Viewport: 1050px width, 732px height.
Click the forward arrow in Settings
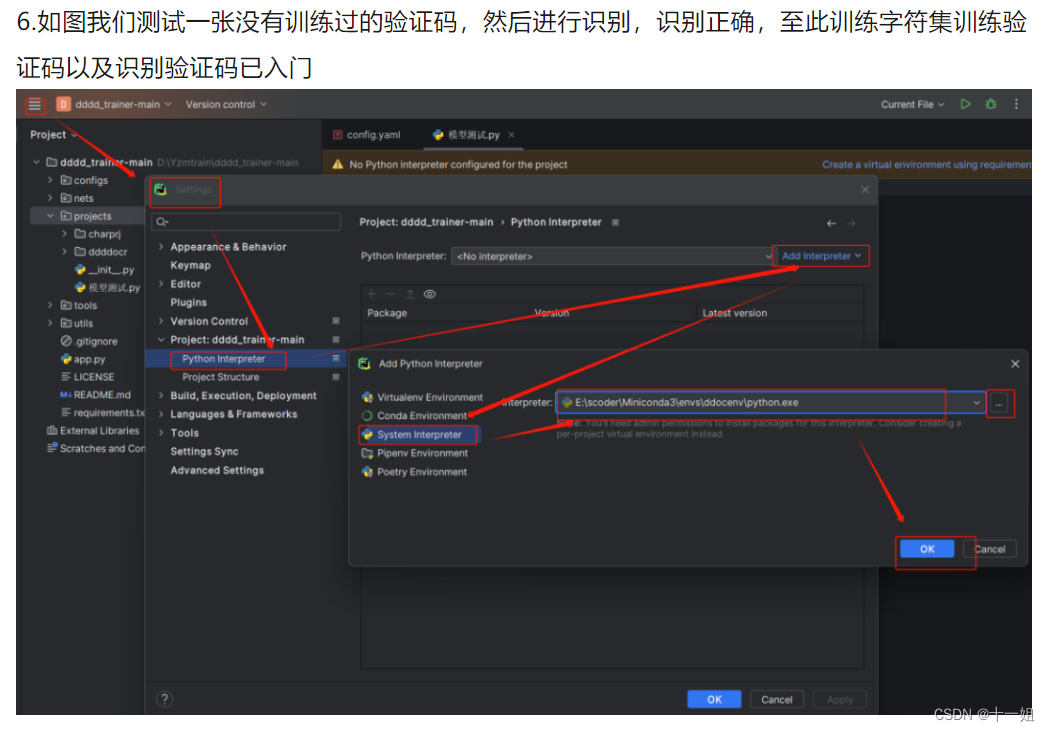point(851,223)
